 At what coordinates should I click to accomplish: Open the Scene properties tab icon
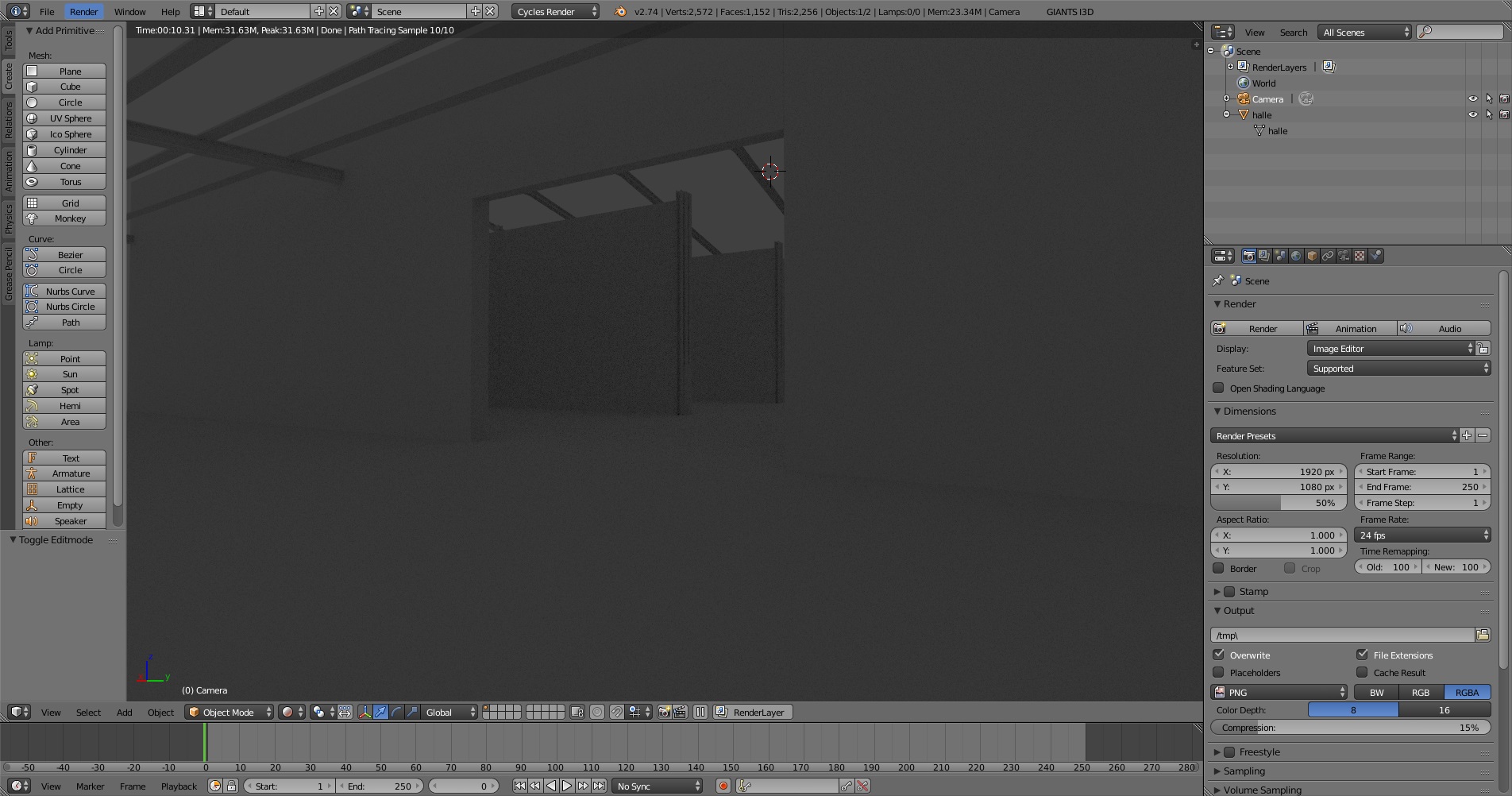click(1280, 256)
